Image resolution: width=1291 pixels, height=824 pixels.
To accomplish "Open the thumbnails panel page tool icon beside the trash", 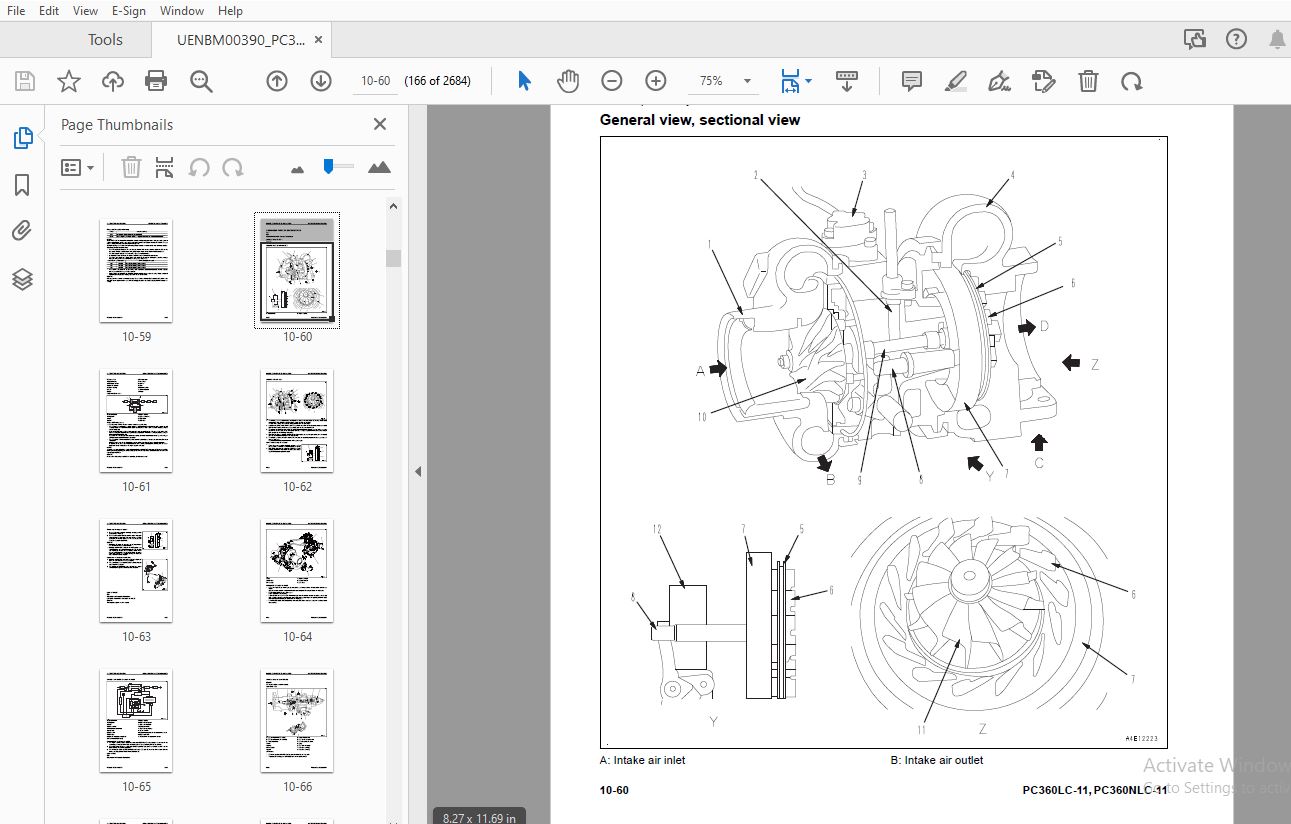I will [x=165, y=168].
